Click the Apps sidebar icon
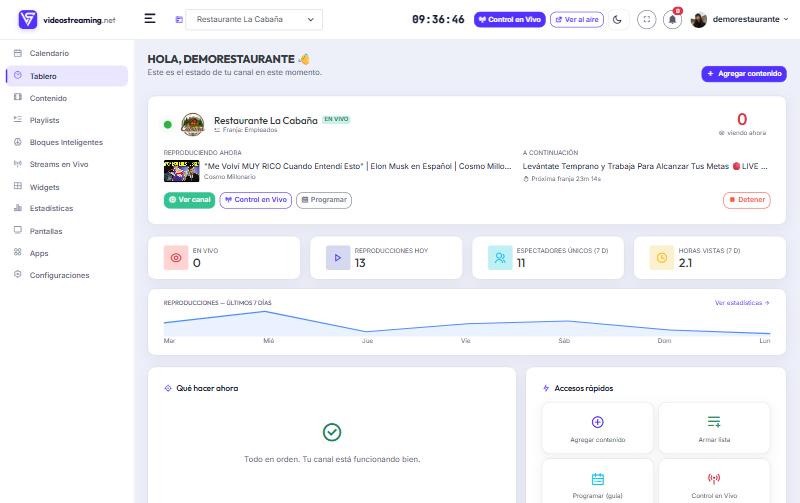 click(x=18, y=252)
